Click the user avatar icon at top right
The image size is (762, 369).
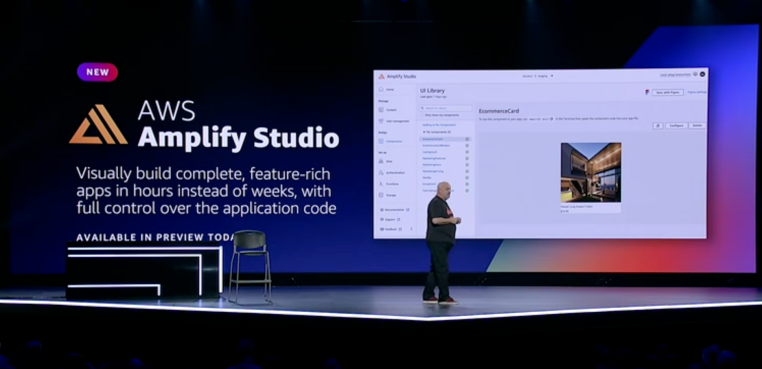point(702,74)
